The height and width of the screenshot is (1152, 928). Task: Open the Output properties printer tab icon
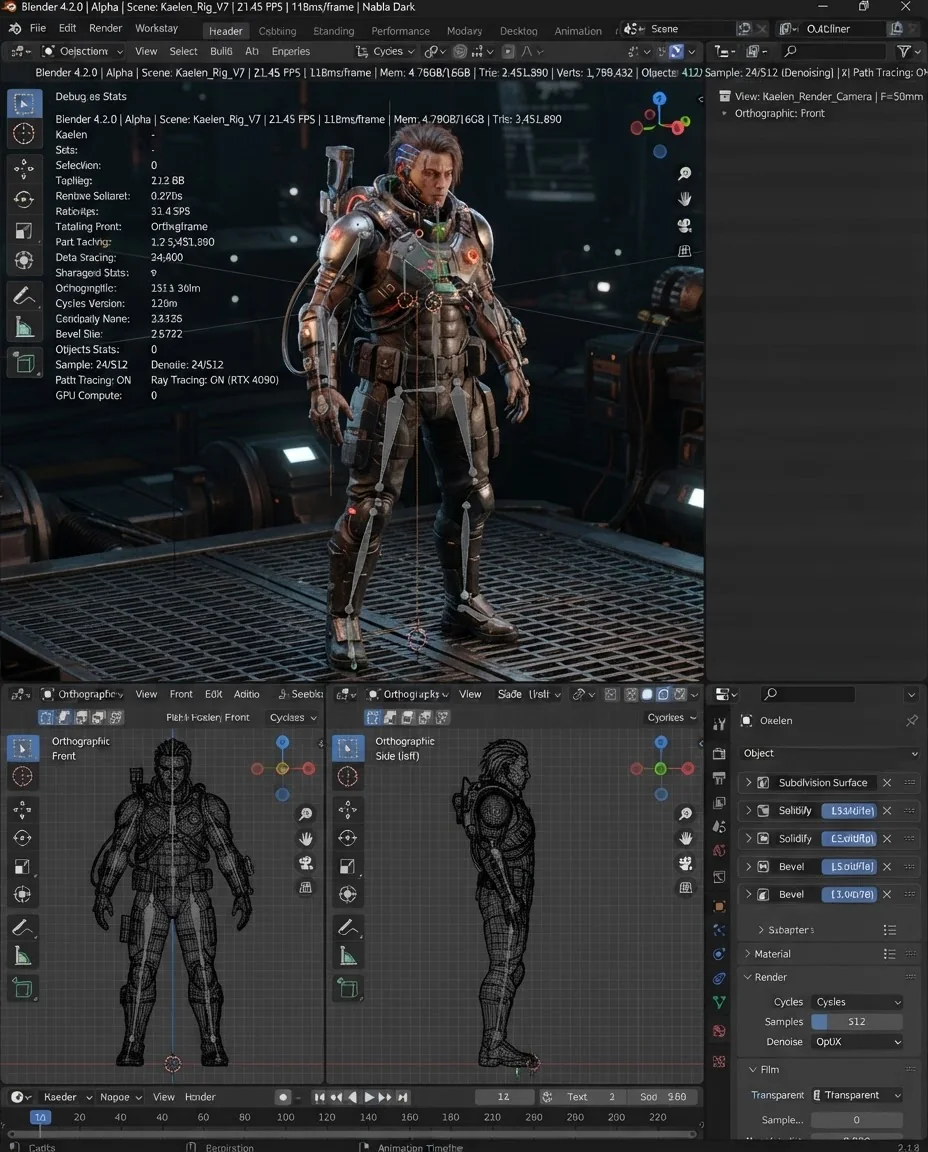[719, 778]
